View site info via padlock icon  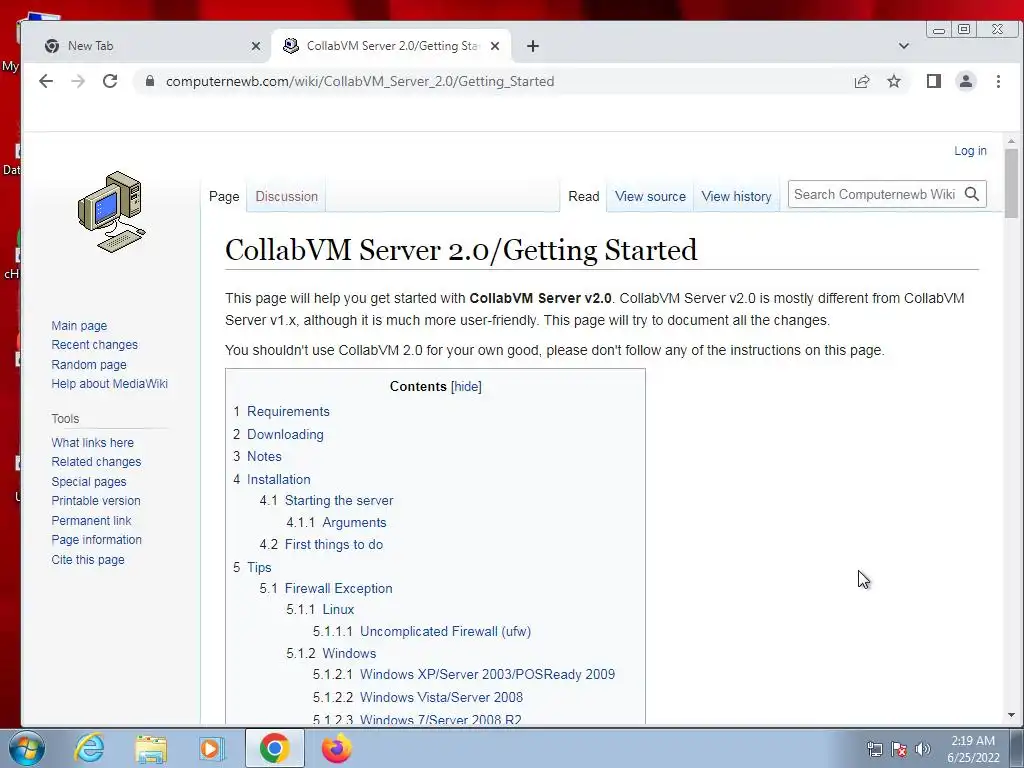[150, 81]
